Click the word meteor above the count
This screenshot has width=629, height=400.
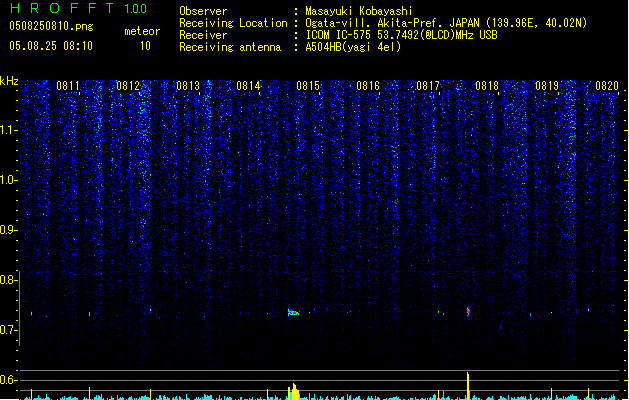point(142,31)
